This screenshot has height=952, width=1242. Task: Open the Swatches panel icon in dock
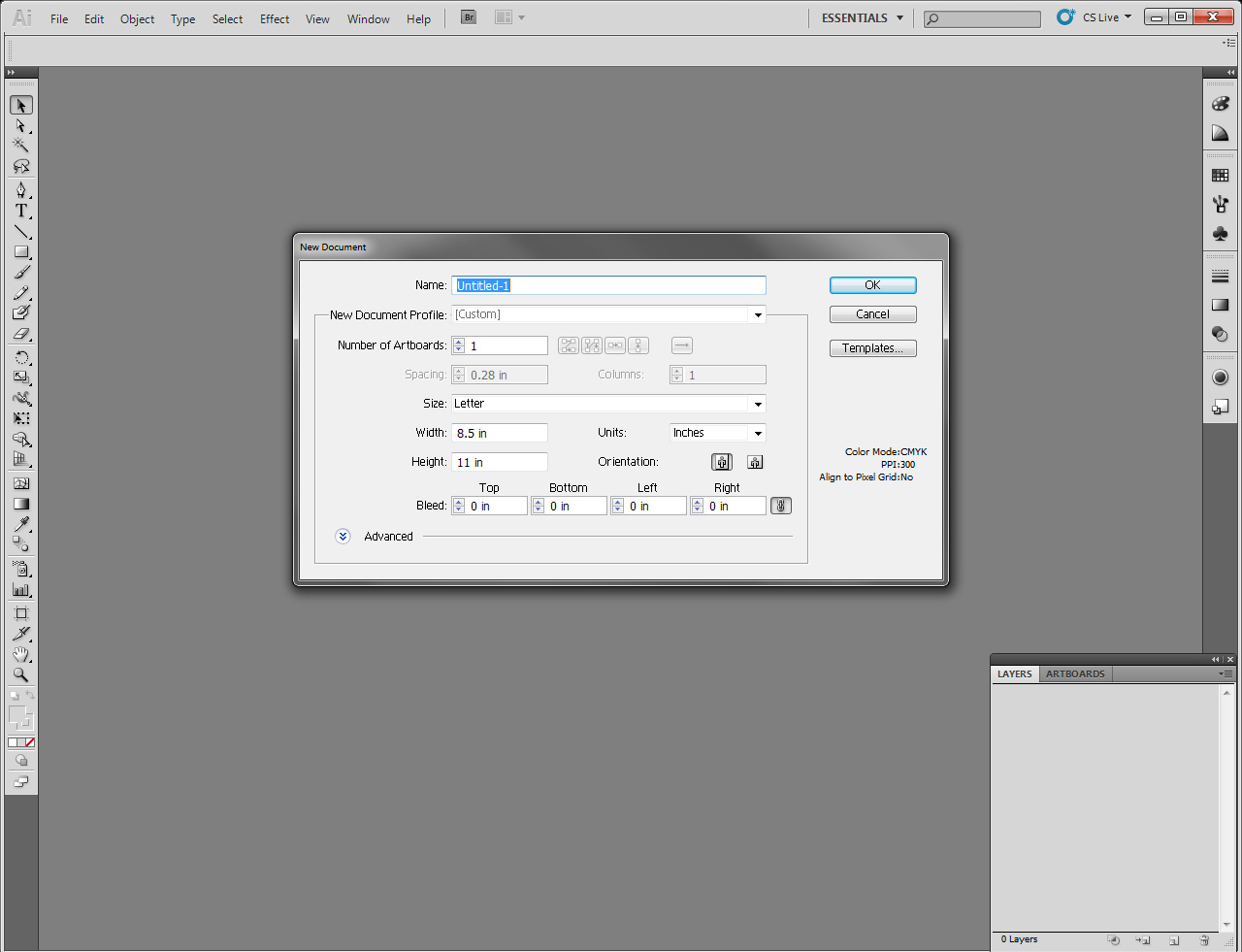click(x=1221, y=176)
